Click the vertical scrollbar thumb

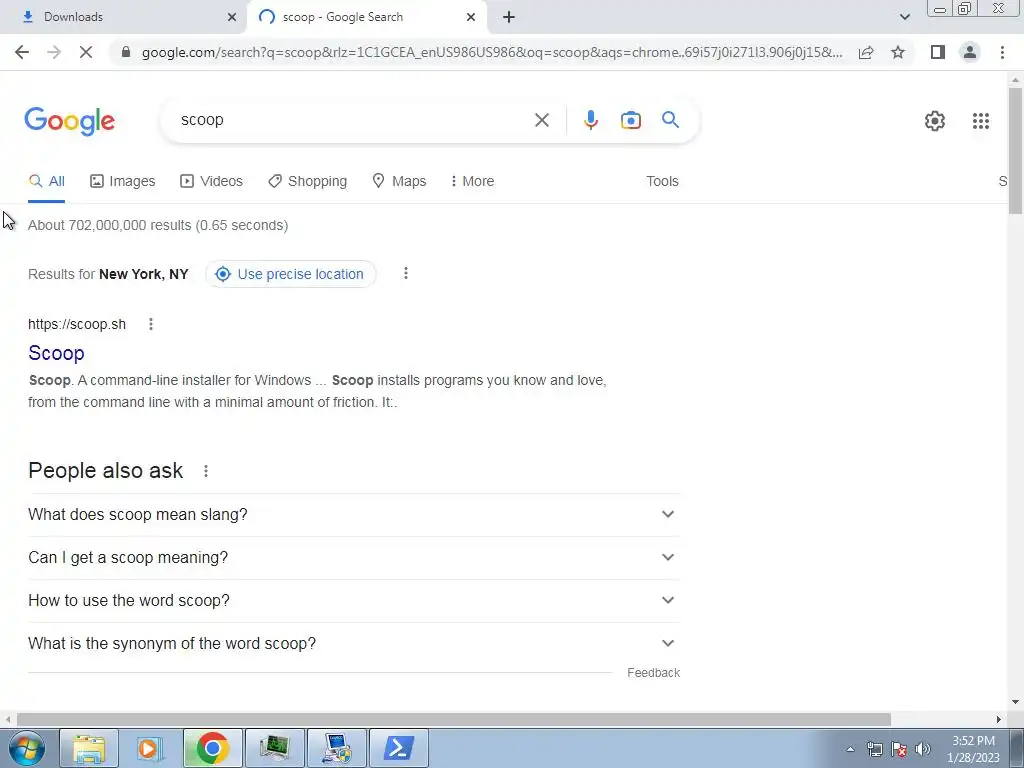pyautogui.click(x=1015, y=150)
